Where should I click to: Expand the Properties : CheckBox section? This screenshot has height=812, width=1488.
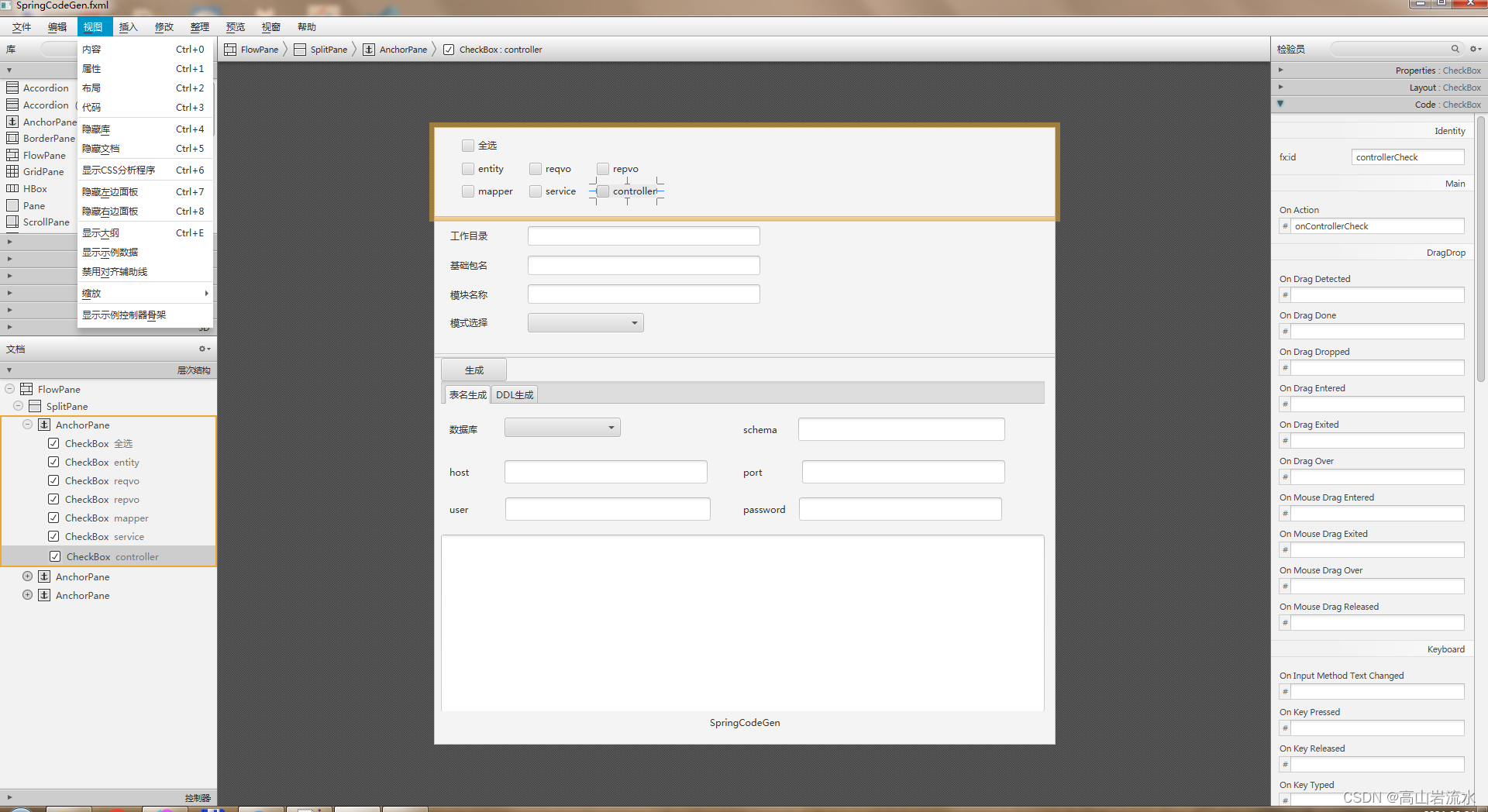(x=1281, y=70)
